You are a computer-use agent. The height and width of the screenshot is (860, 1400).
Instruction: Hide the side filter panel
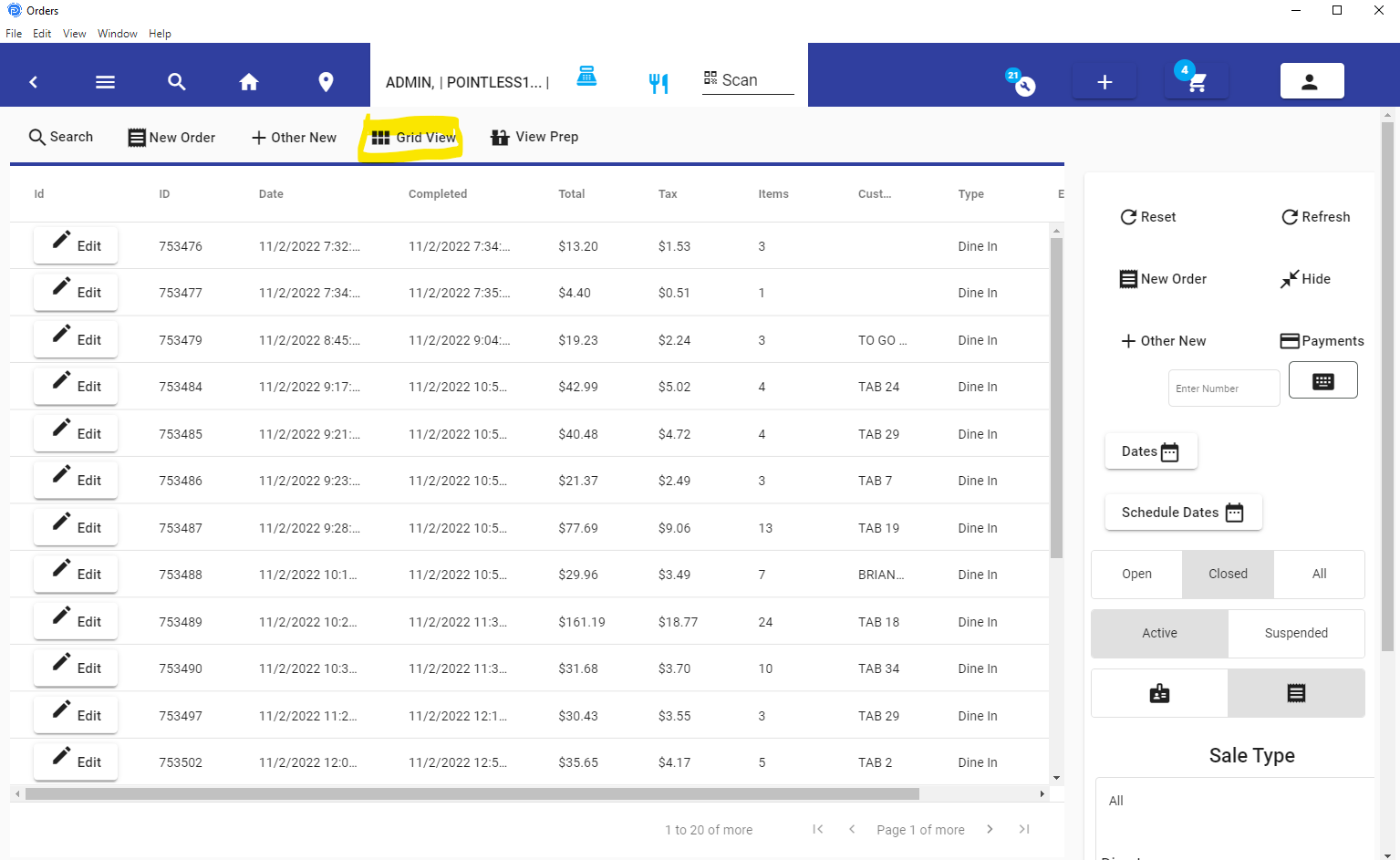(1305, 279)
